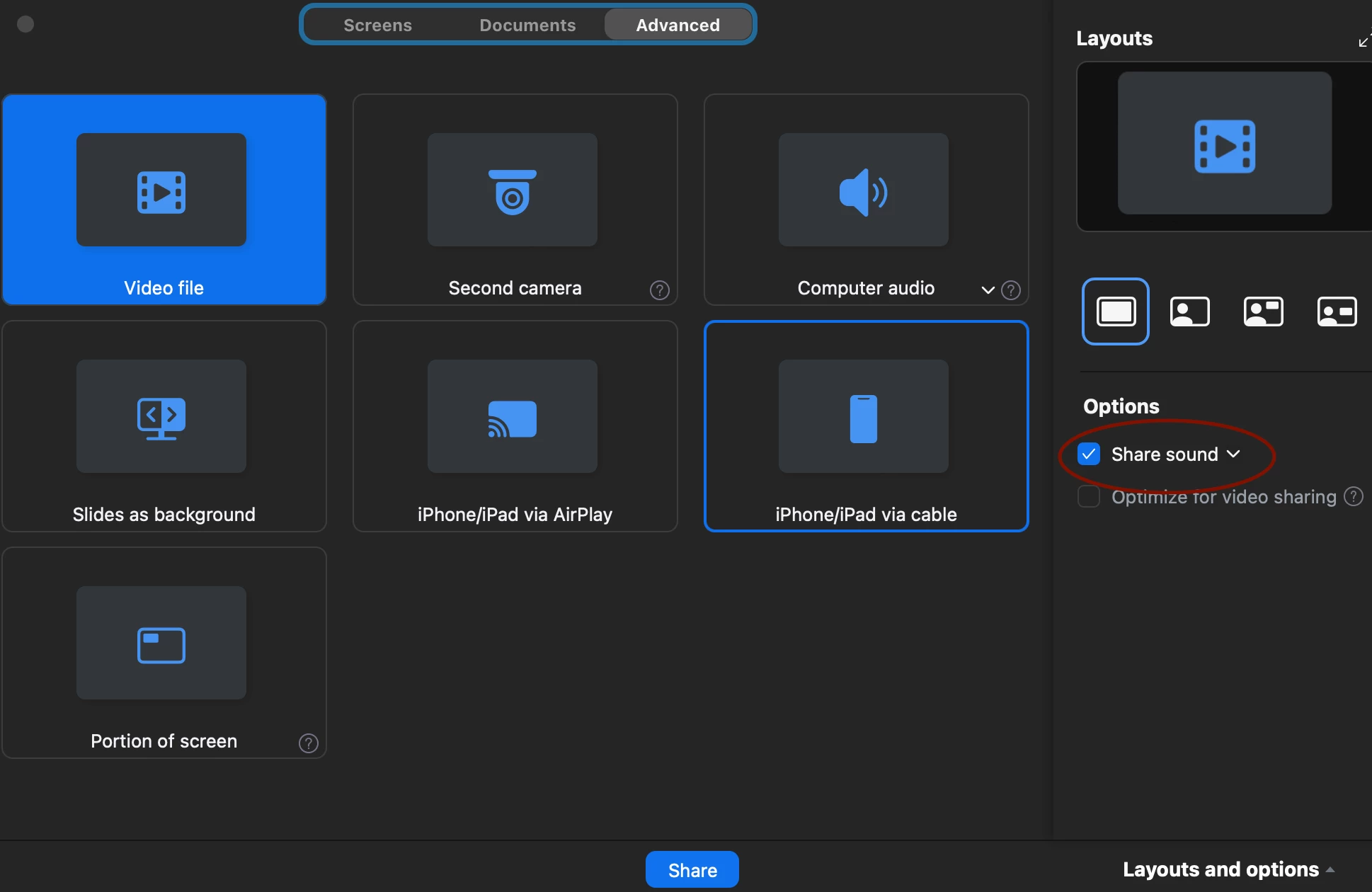The image size is (1372, 892).
Task: Select the Video file share option
Action: click(164, 199)
